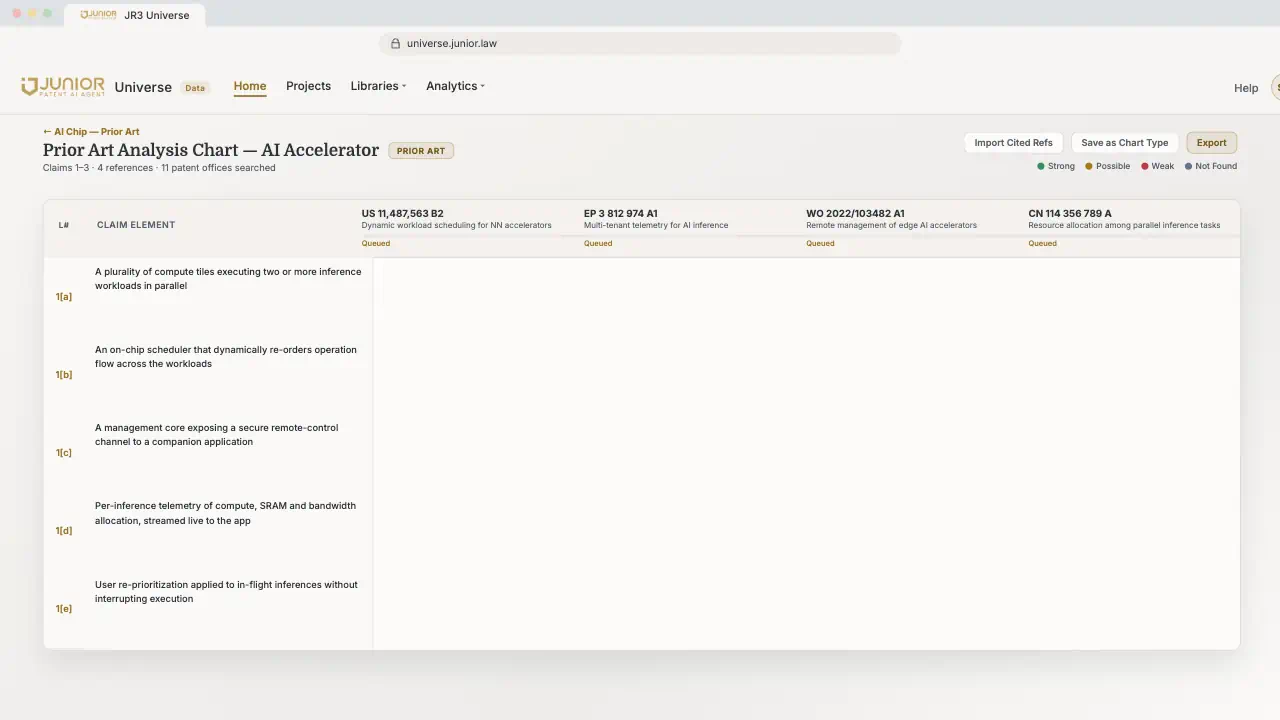Image resolution: width=1280 pixels, height=720 pixels.
Task: Click the Import Cited Refs button
Action: 1013,143
